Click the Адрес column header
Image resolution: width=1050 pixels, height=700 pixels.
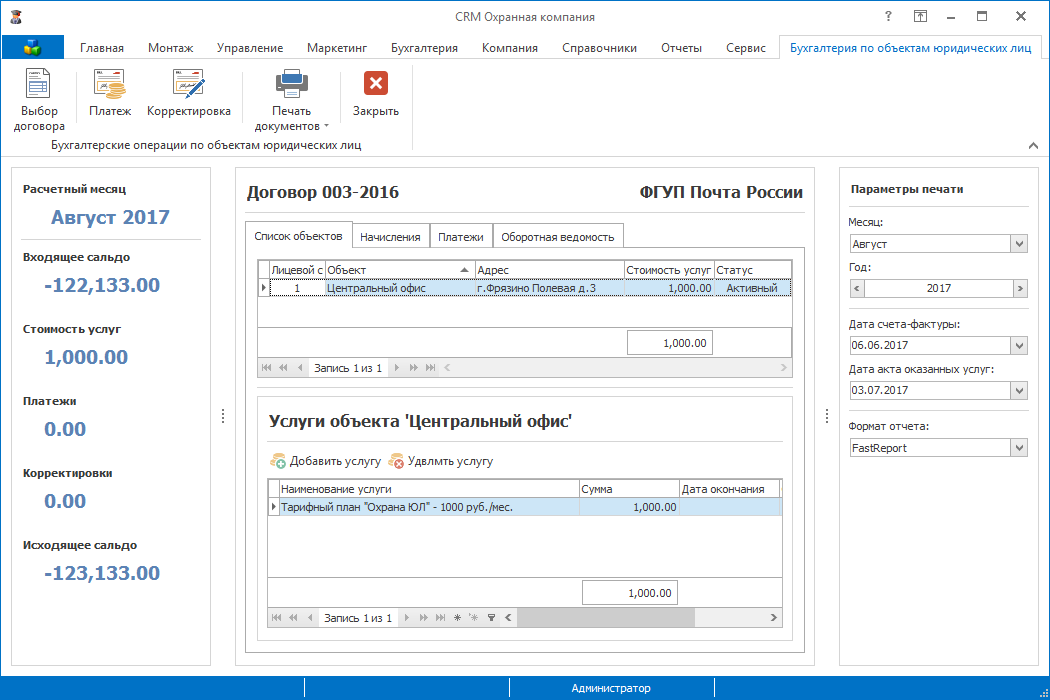[x=549, y=270]
